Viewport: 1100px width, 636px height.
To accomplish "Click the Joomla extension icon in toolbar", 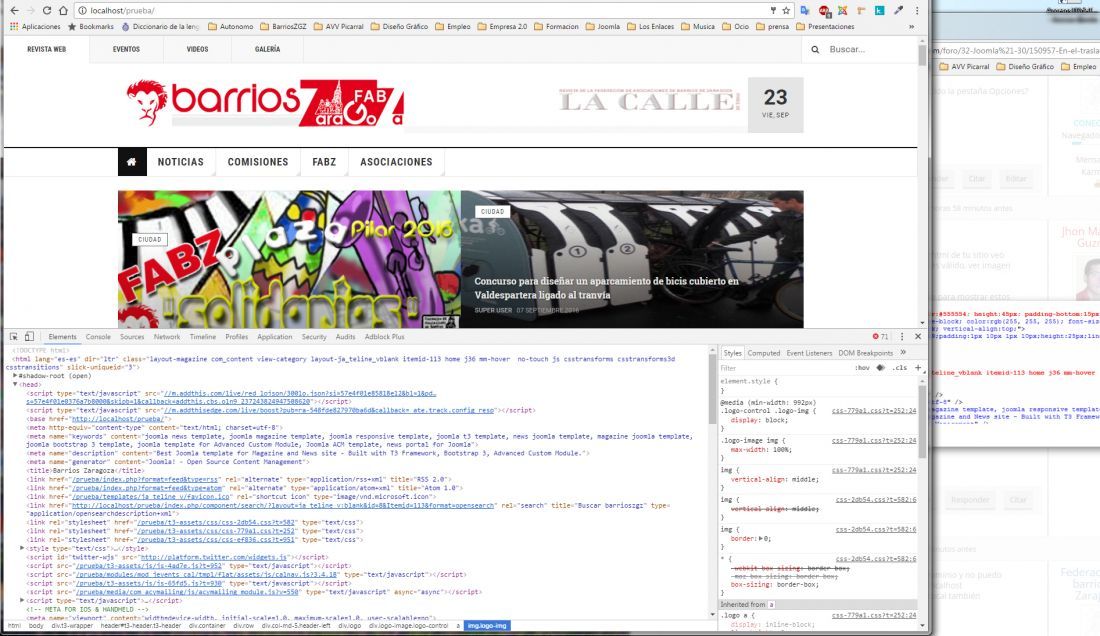I will pos(843,11).
